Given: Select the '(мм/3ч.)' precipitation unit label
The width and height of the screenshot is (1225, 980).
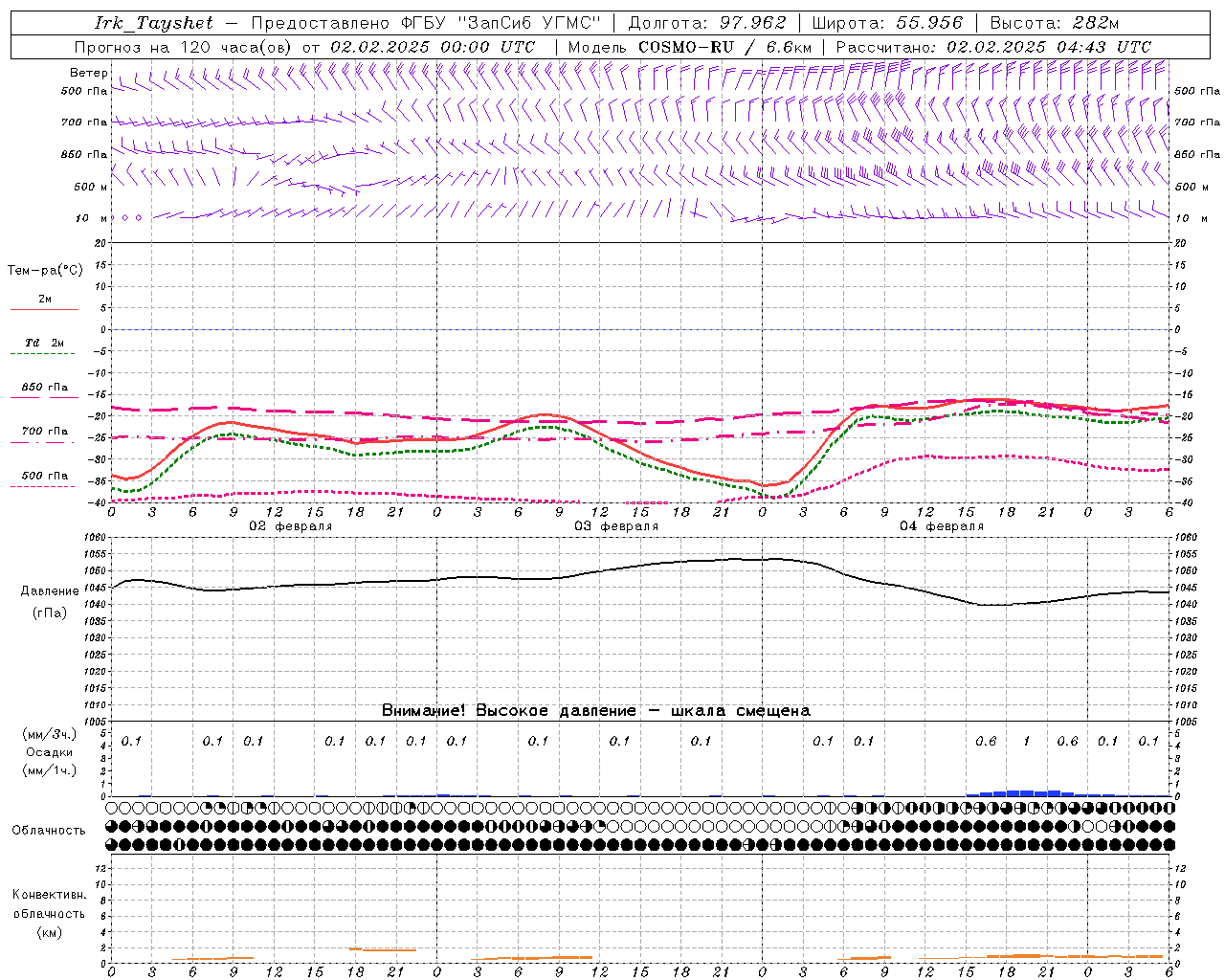Looking at the screenshot, I should coord(50,734).
